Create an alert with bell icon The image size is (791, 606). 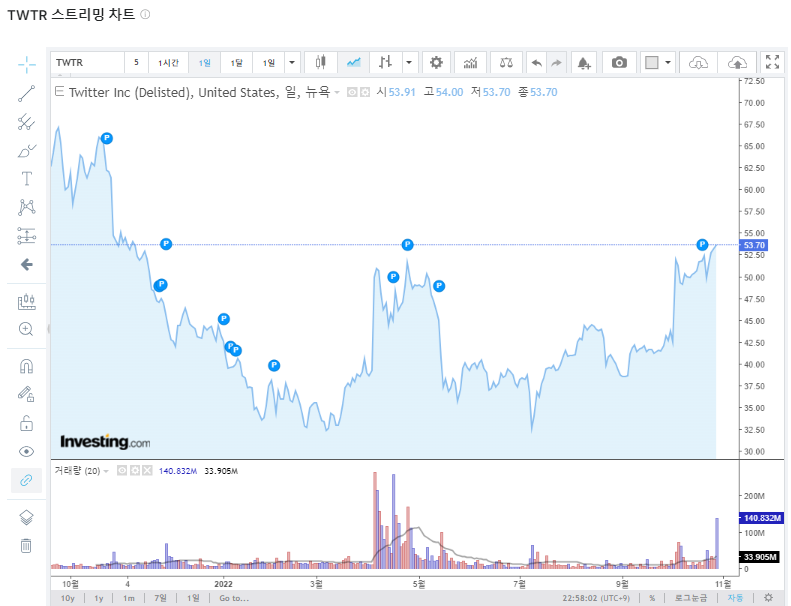click(584, 63)
